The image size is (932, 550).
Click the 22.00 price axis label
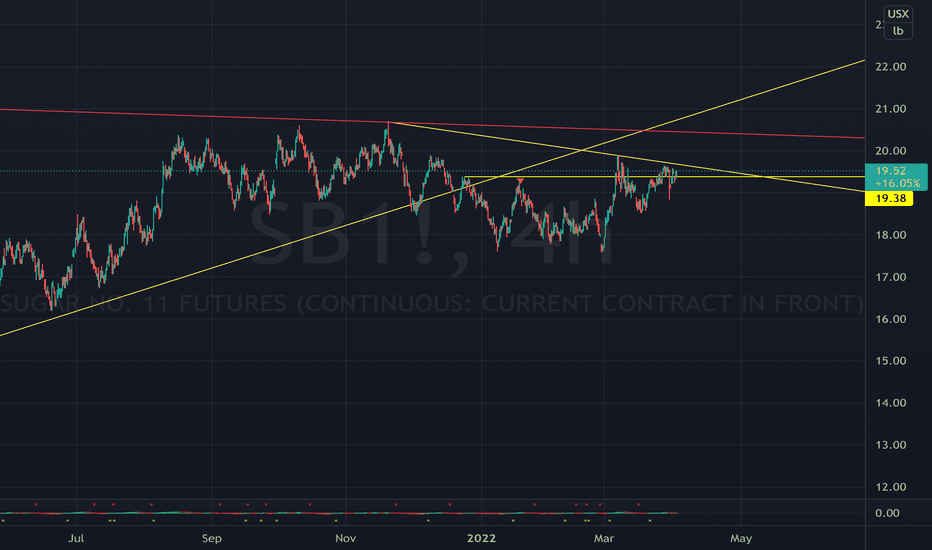[890, 67]
